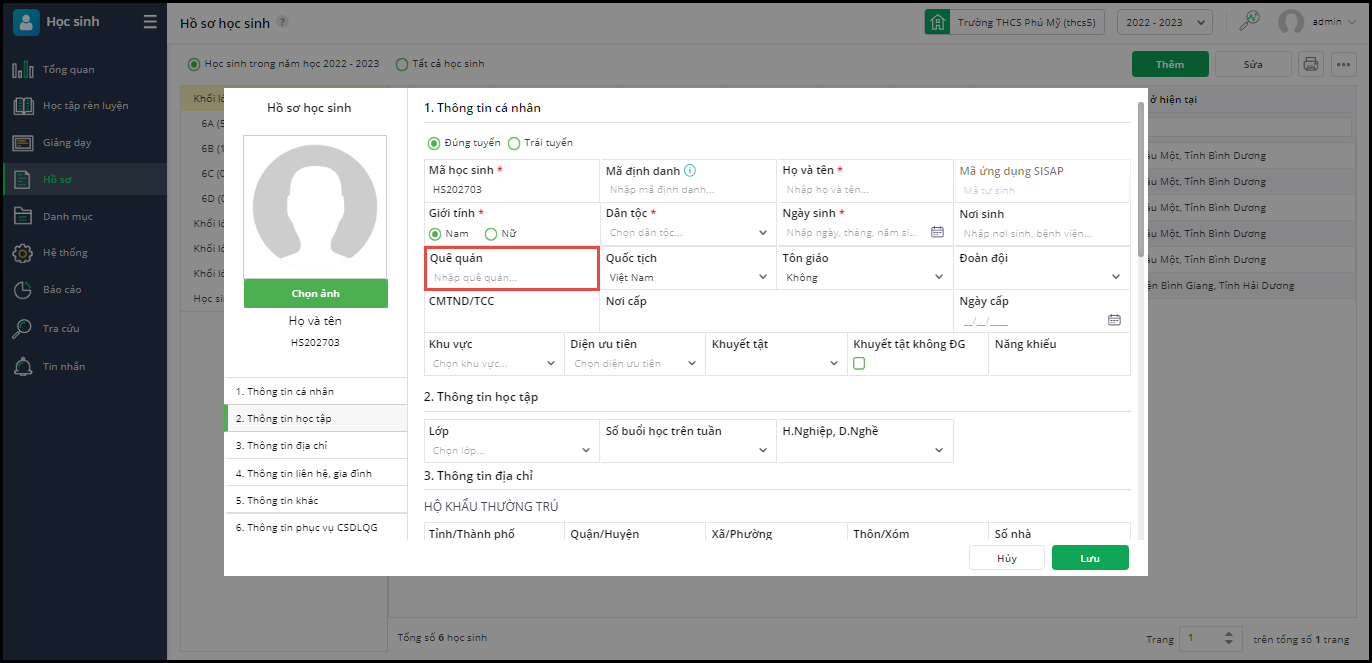1372x663 pixels.
Task: Click the school building icon
Action: coord(937,22)
